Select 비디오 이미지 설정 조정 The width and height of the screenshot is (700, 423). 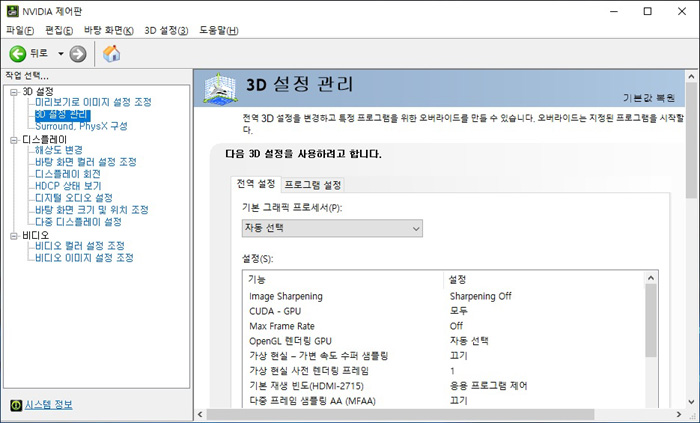(x=84, y=258)
